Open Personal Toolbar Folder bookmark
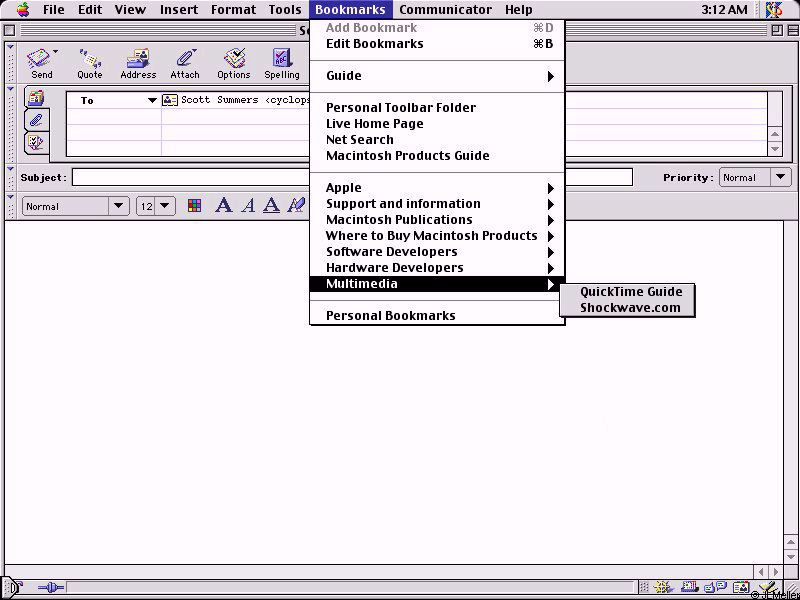800x600 pixels. click(437, 108)
